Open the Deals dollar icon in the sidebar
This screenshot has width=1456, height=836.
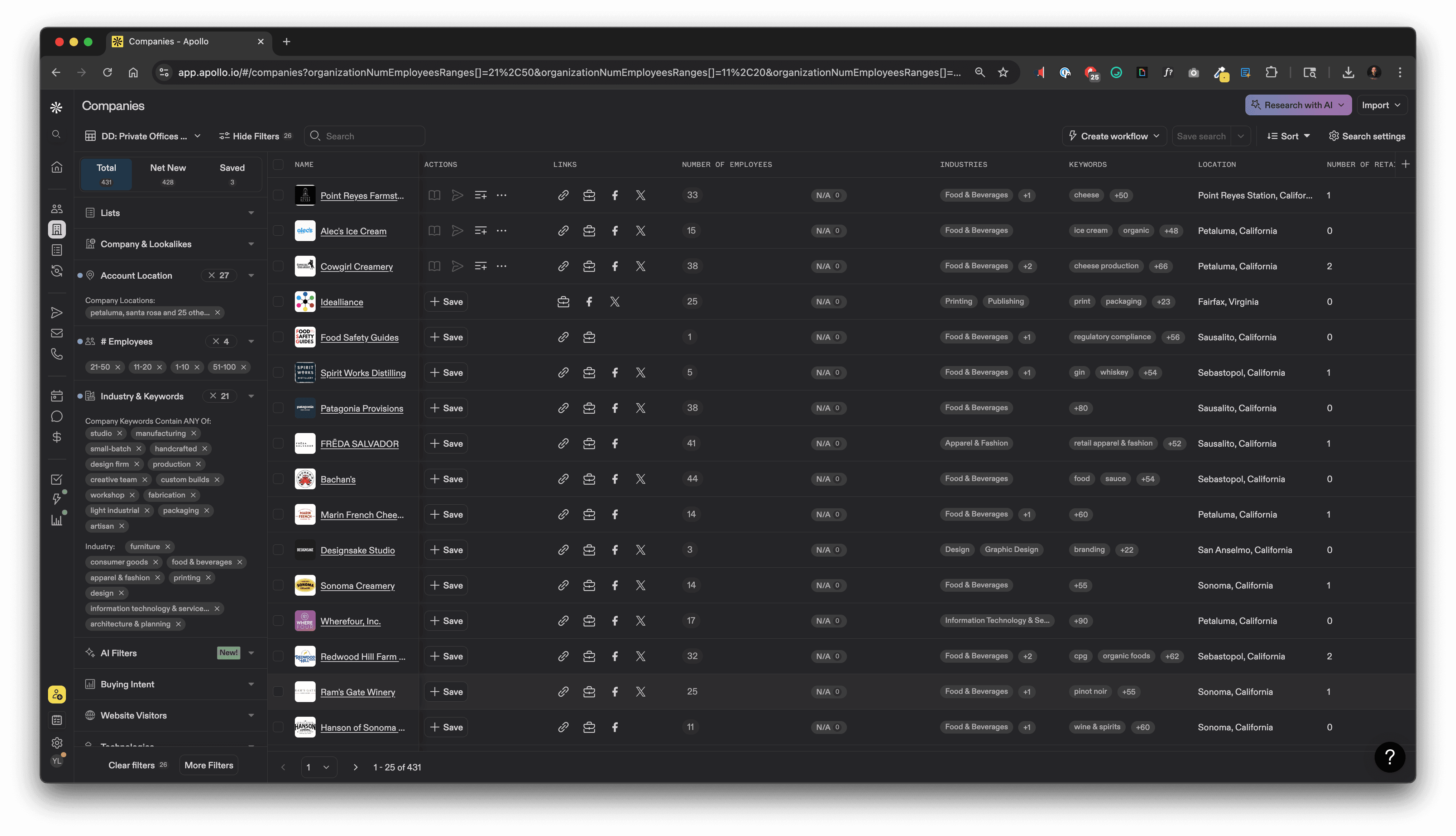[56, 438]
